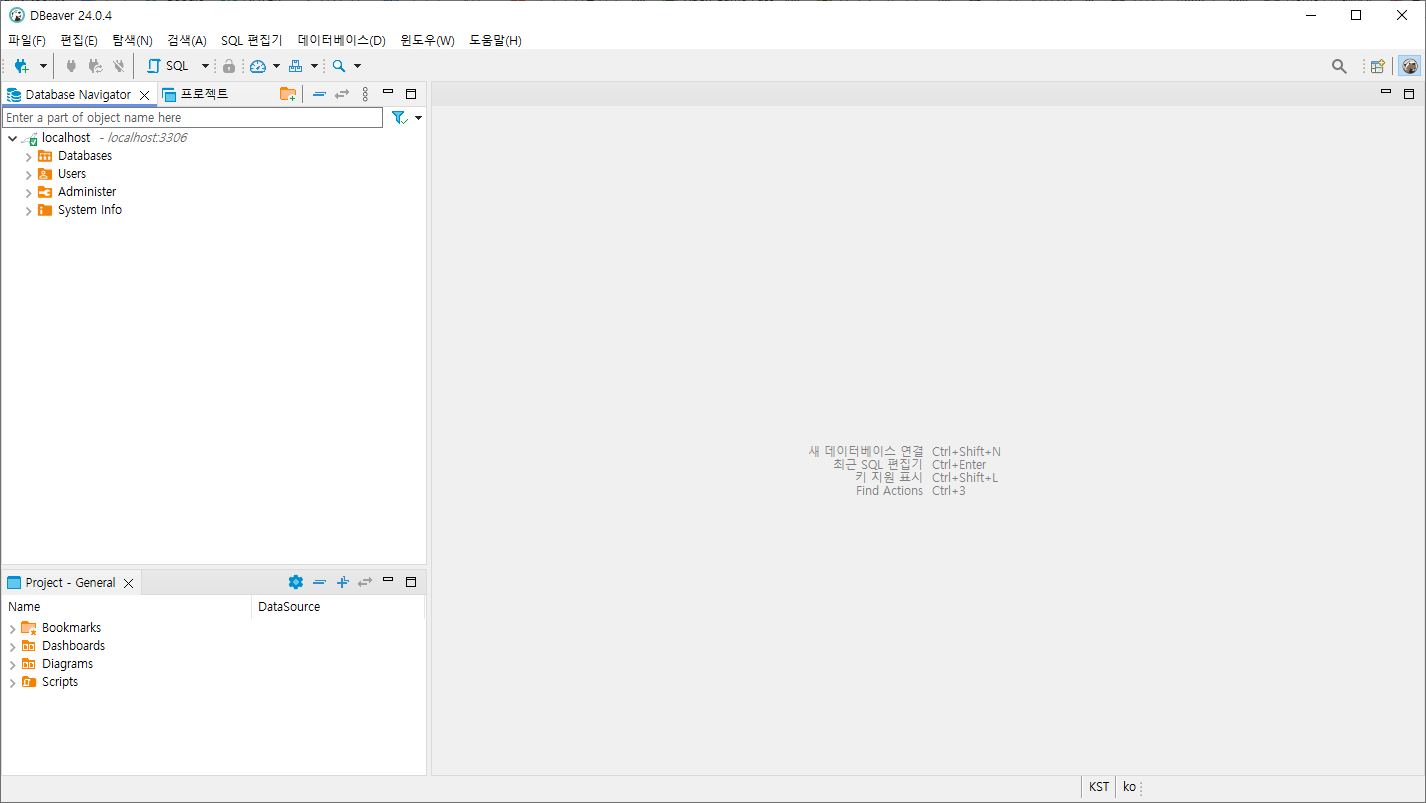Open the dropdown next to New Connection icon
1426x803 pixels.
(x=43, y=66)
